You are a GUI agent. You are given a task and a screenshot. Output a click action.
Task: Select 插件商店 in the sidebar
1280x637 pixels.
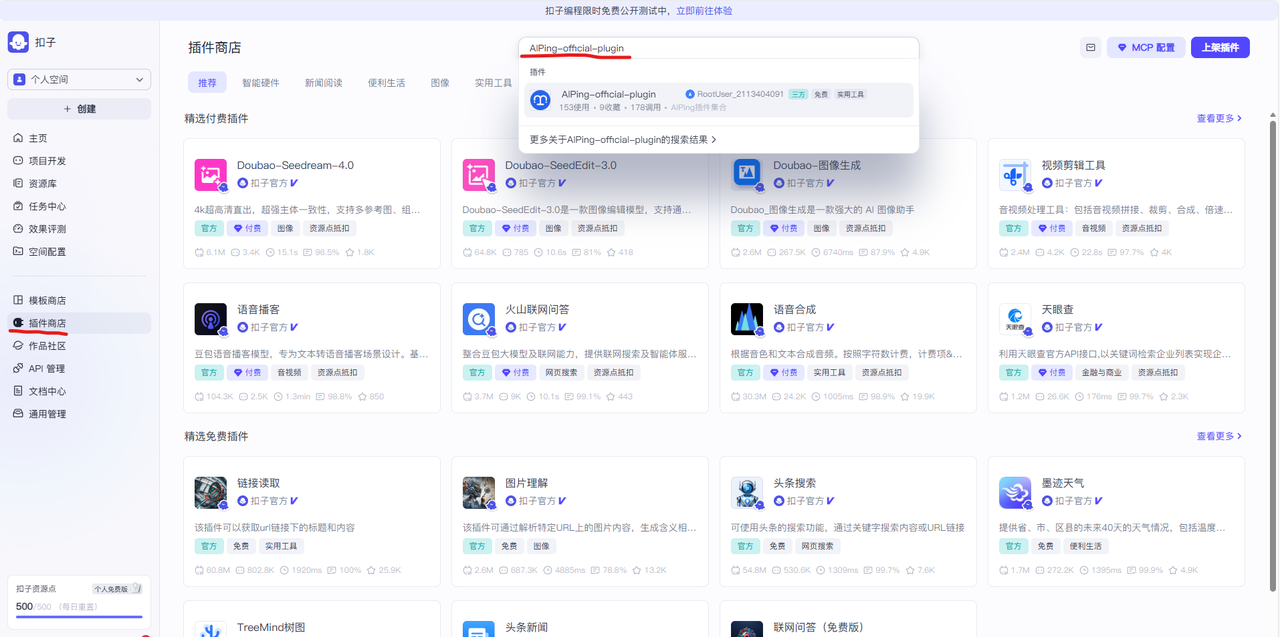(x=79, y=323)
